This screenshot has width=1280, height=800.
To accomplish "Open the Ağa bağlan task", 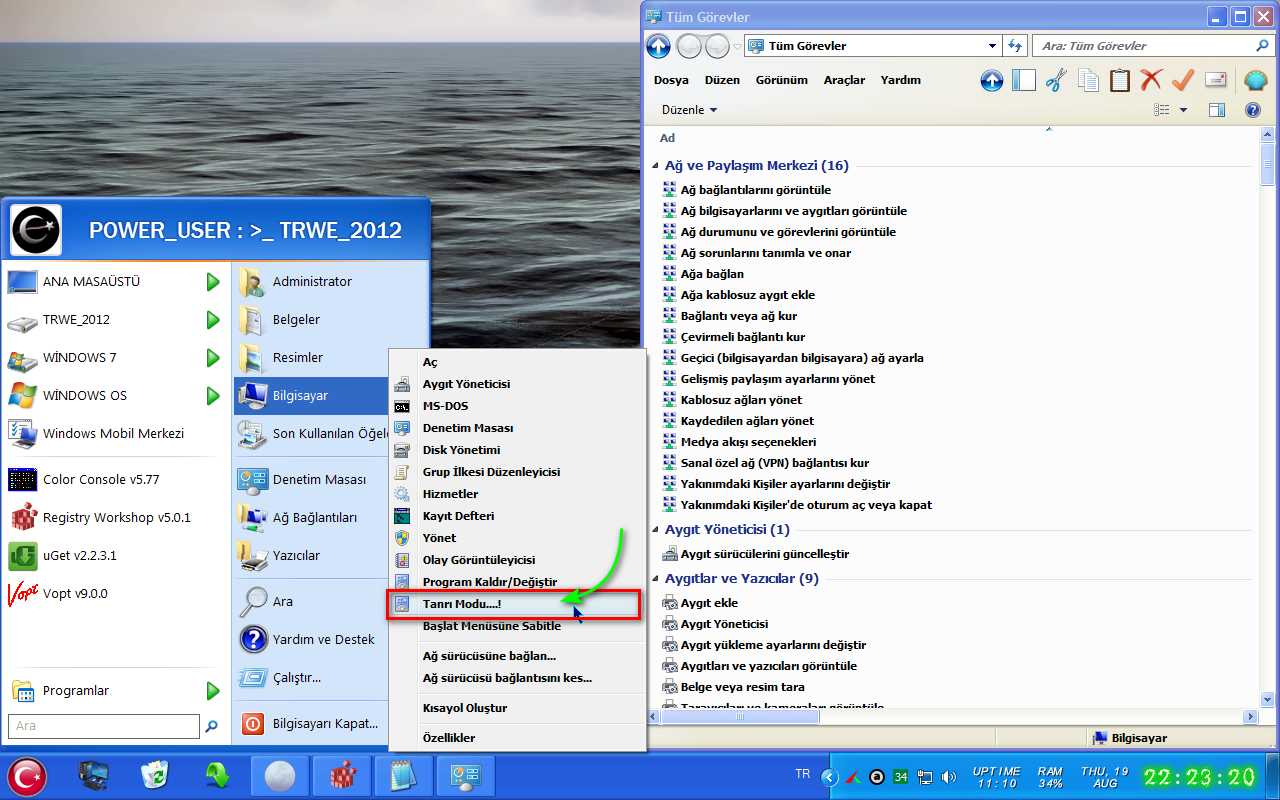I will point(712,274).
